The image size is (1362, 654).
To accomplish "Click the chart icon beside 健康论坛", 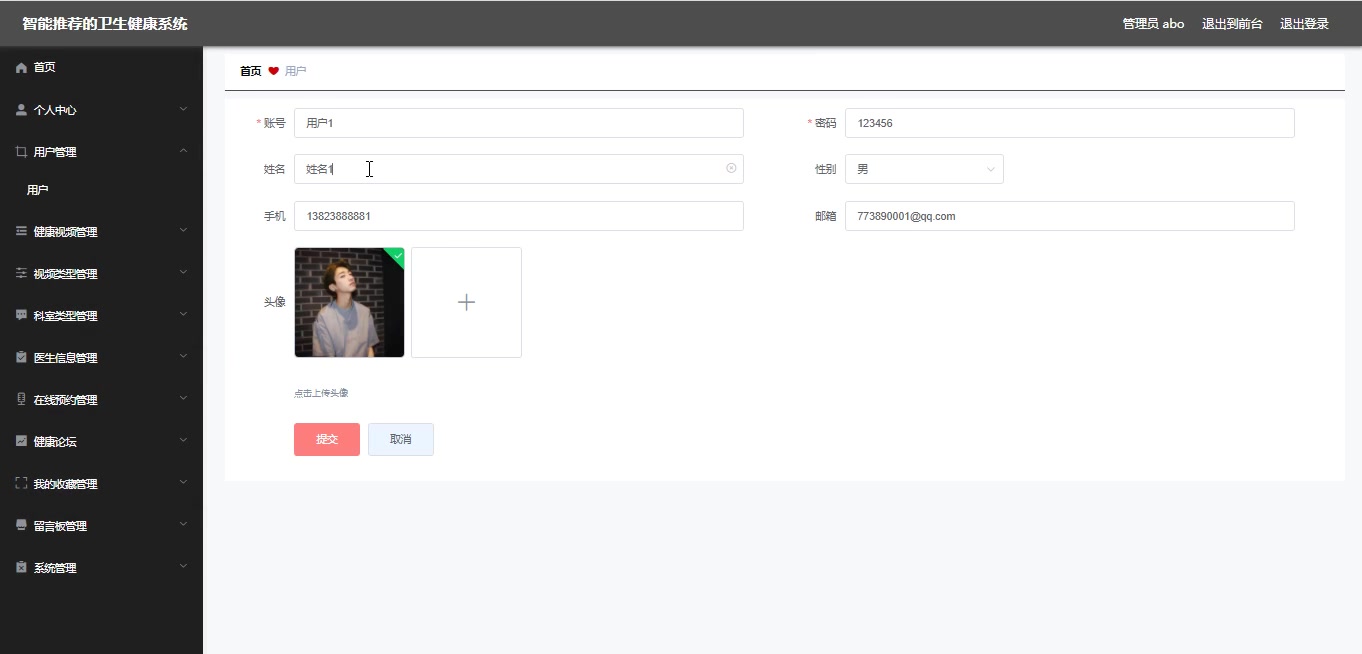I will coord(21,441).
